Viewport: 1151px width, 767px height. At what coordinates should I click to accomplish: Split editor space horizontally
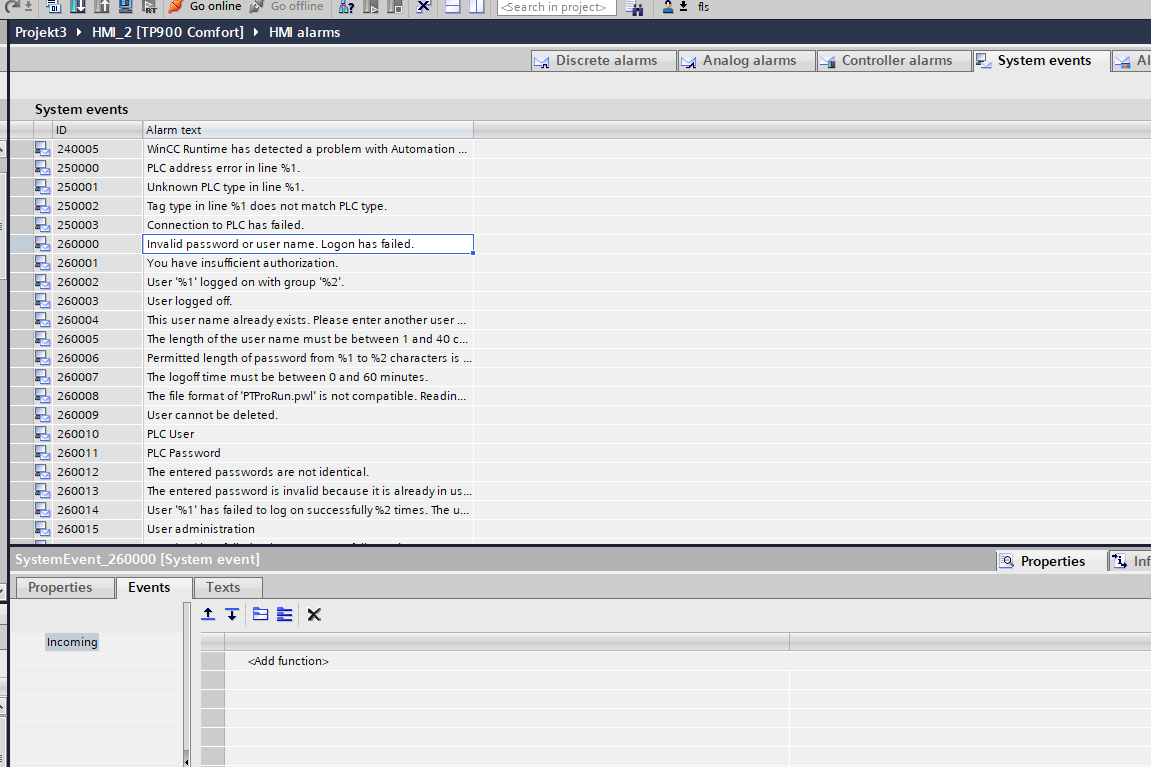pyautogui.click(x=453, y=7)
